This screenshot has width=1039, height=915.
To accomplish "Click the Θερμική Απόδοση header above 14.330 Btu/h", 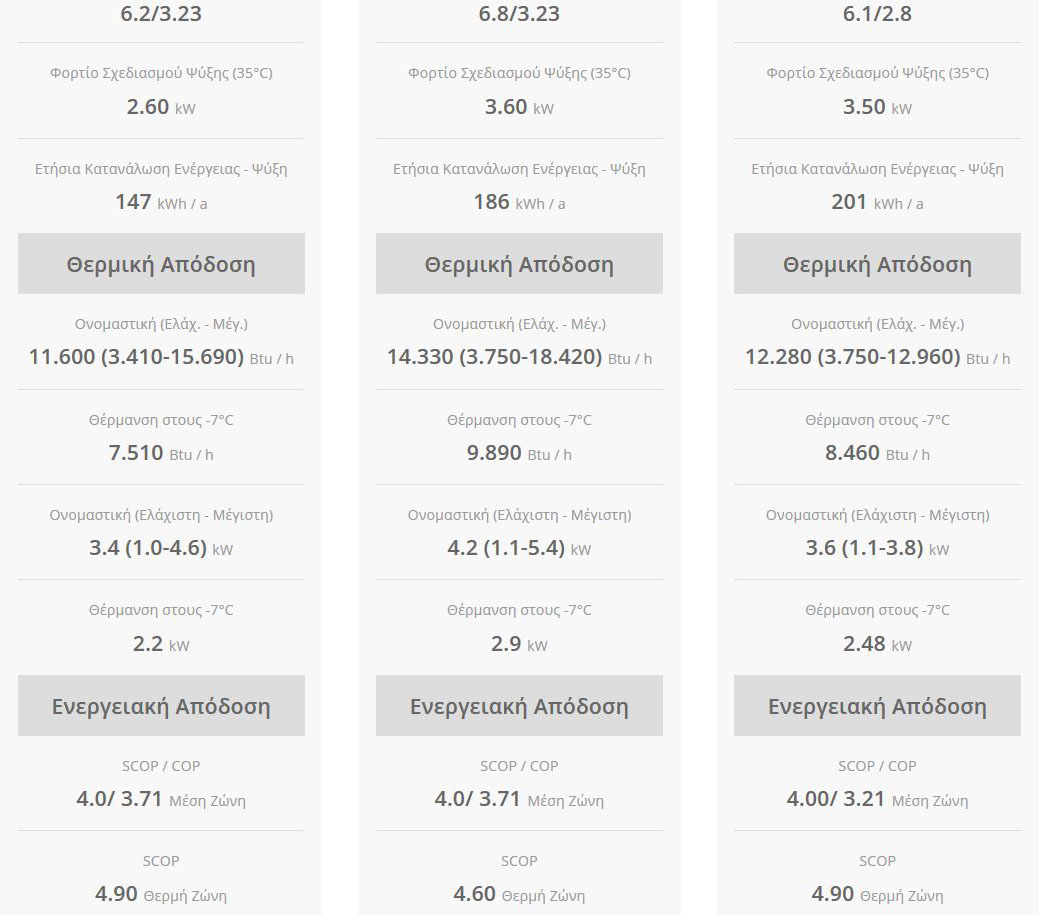I will [x=519, y=264].
